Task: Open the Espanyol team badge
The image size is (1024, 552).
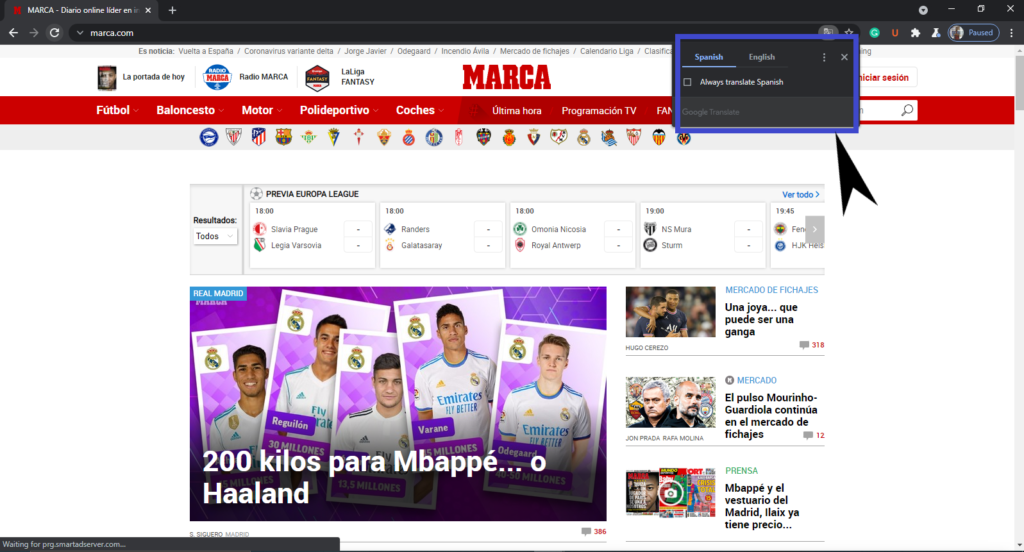Action: (x=409, y=137)
